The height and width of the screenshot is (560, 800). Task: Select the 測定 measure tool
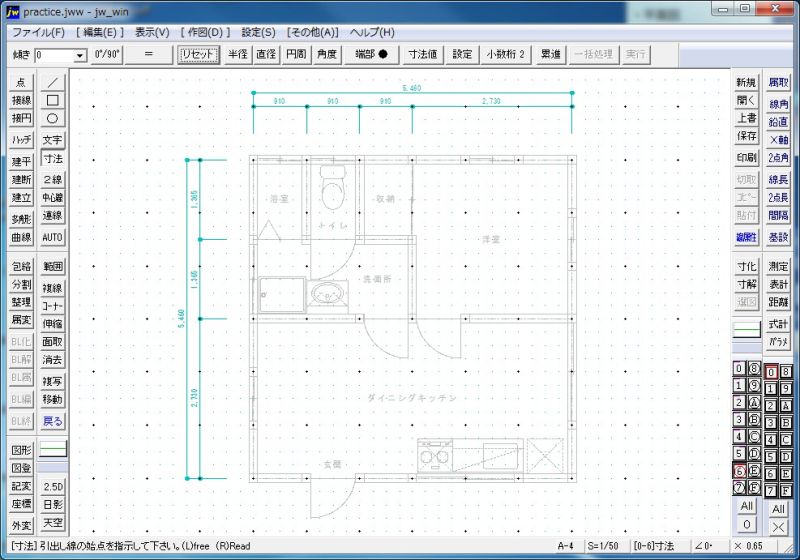pyautogui.click(x=778, y=266)
